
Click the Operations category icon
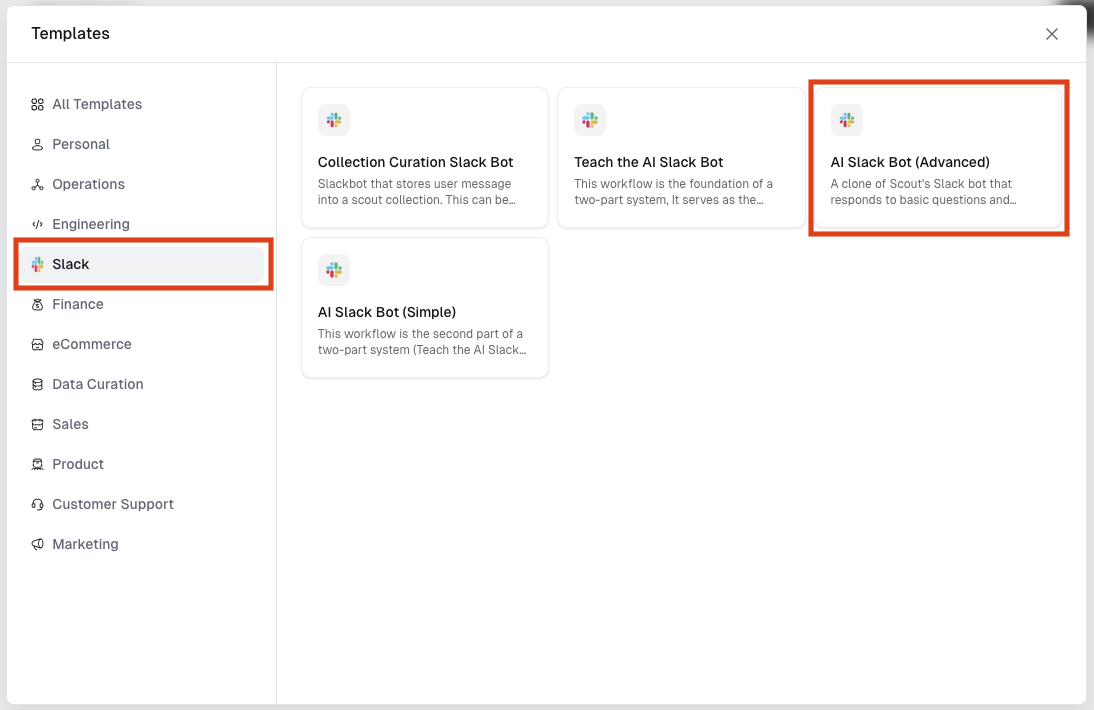[38, 184]
